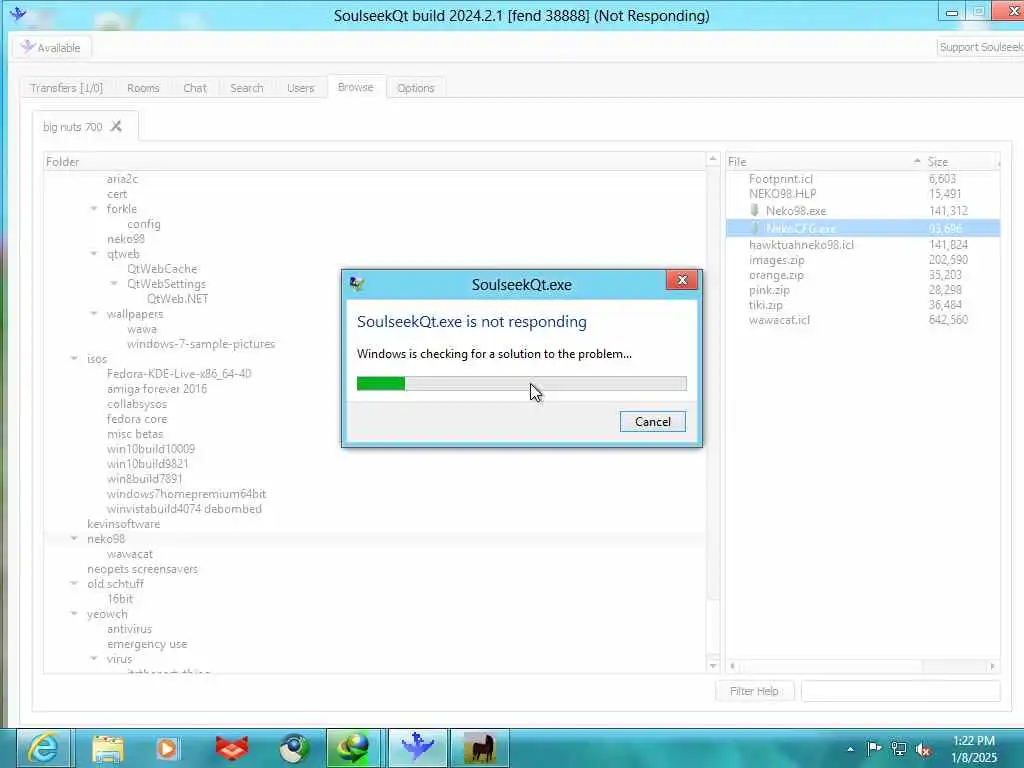1024x768 pixels.
Task: Cancel the not responding dialog
Action: [x=652, y=421]
